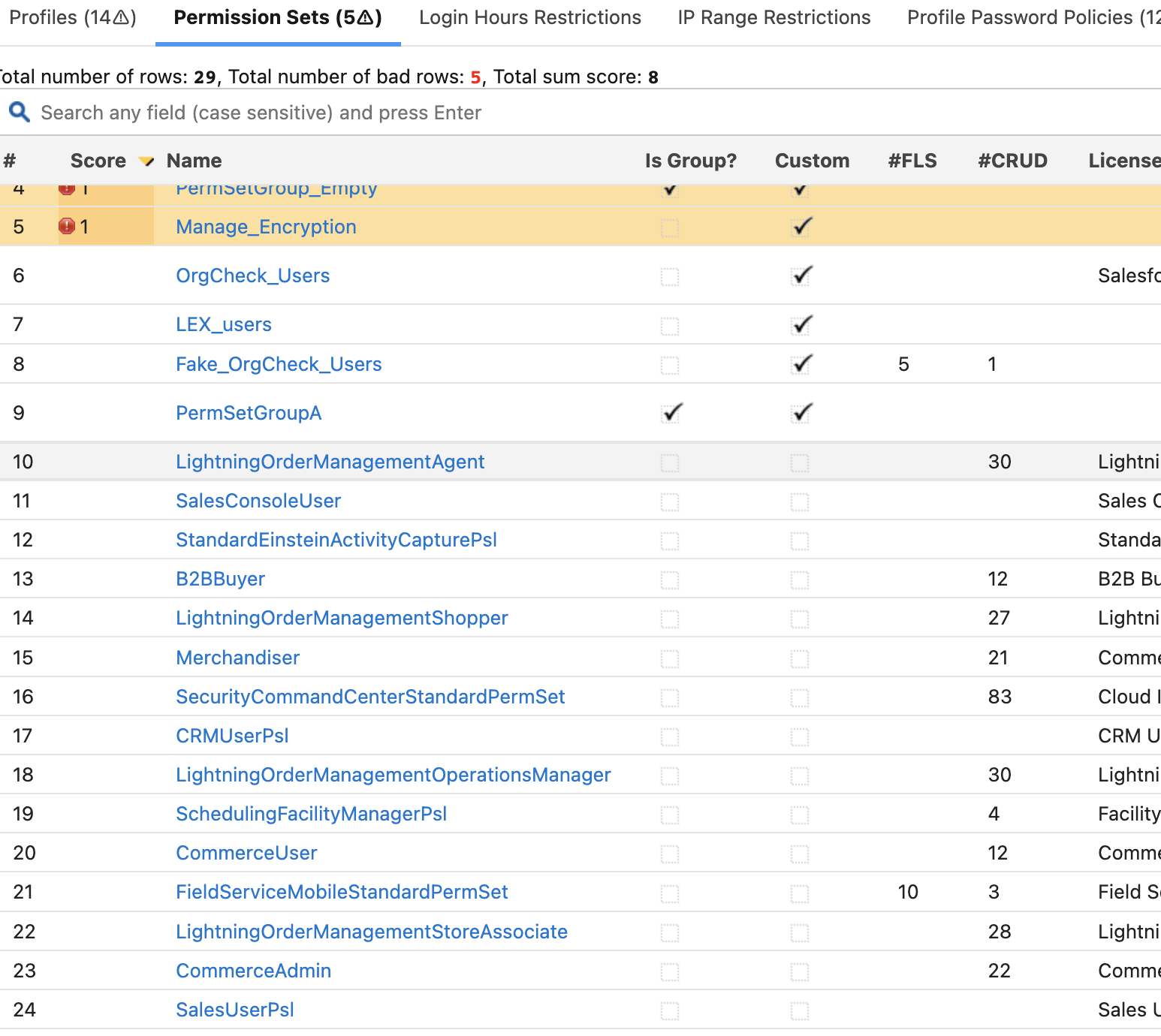Click red error icon beside PermSetGroup_Empty
This screenshot has width=1161, height=1036.
[x=68, y=188]
